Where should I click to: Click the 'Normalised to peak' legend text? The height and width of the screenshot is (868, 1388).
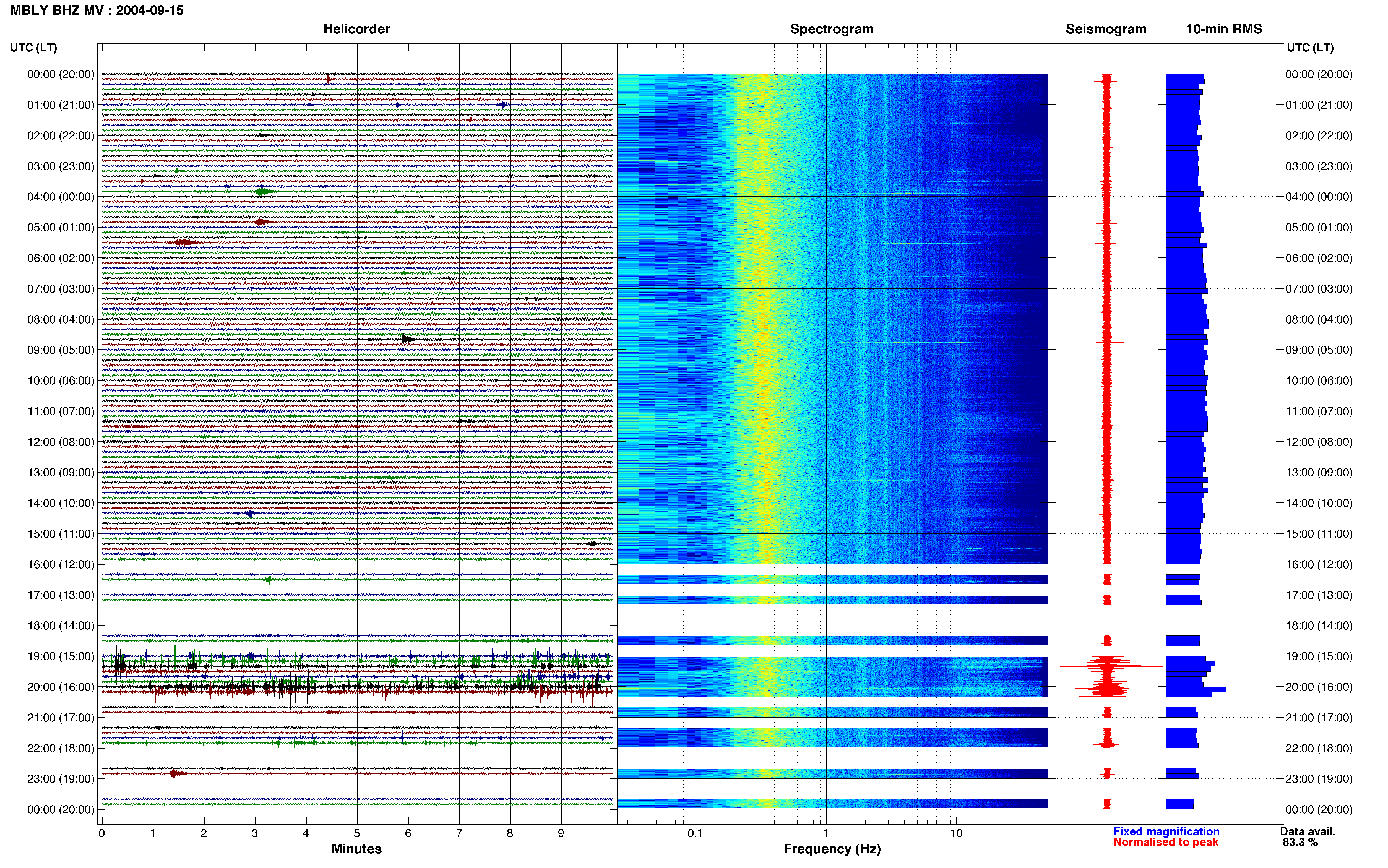(1166, 842)
